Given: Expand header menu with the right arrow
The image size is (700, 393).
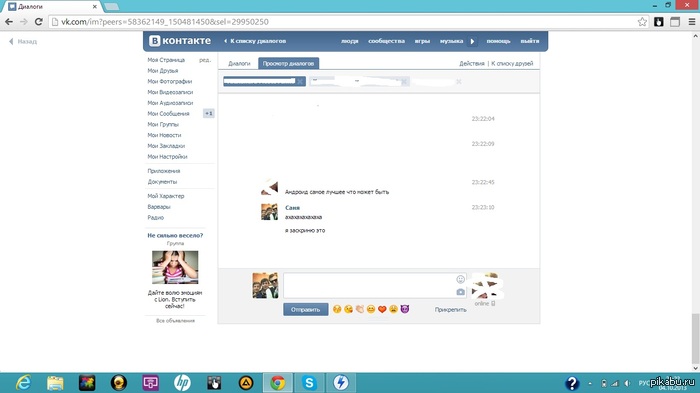Looking at the screenshot, I should (x=472, y=41).
